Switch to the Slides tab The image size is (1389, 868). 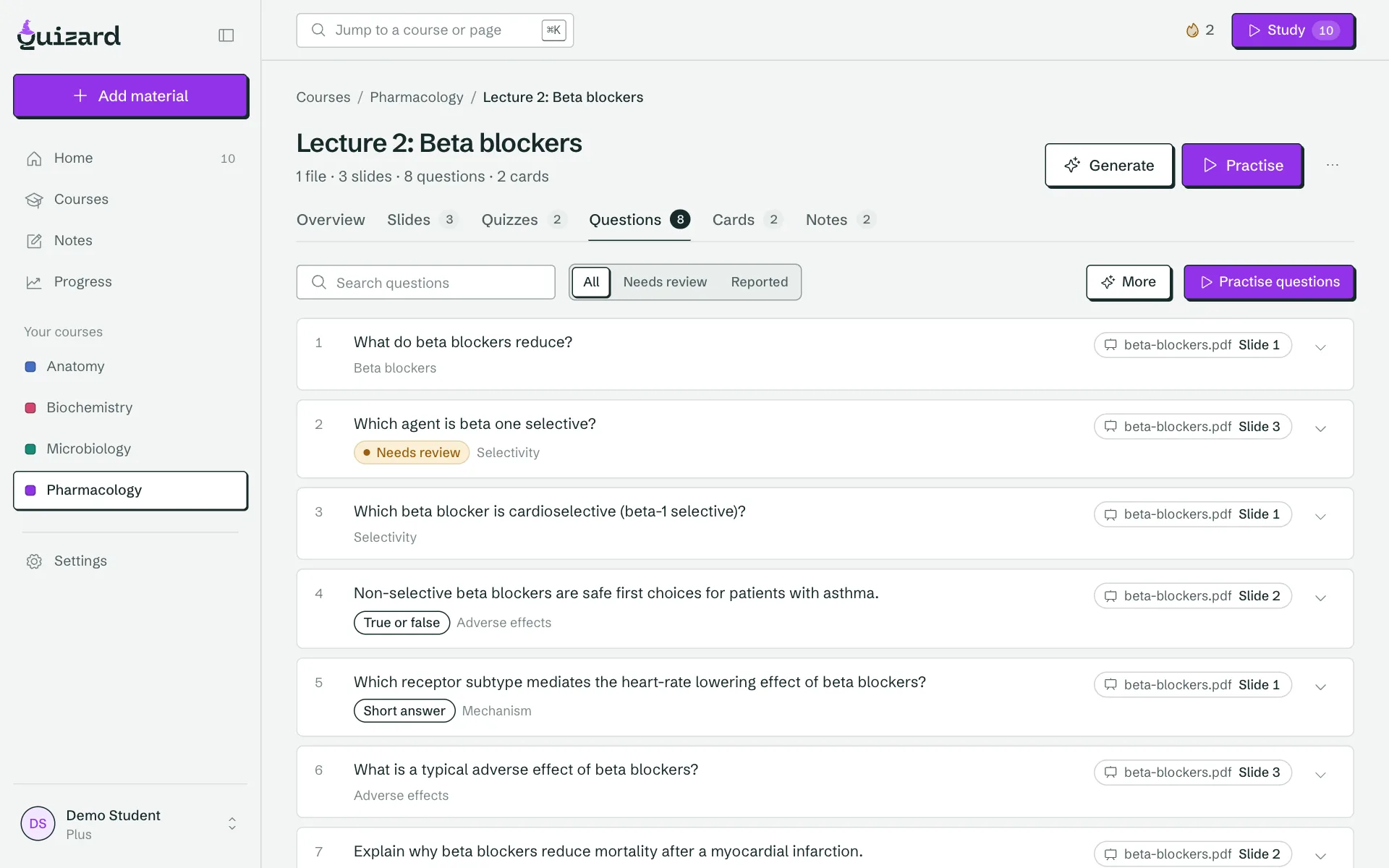422,220
